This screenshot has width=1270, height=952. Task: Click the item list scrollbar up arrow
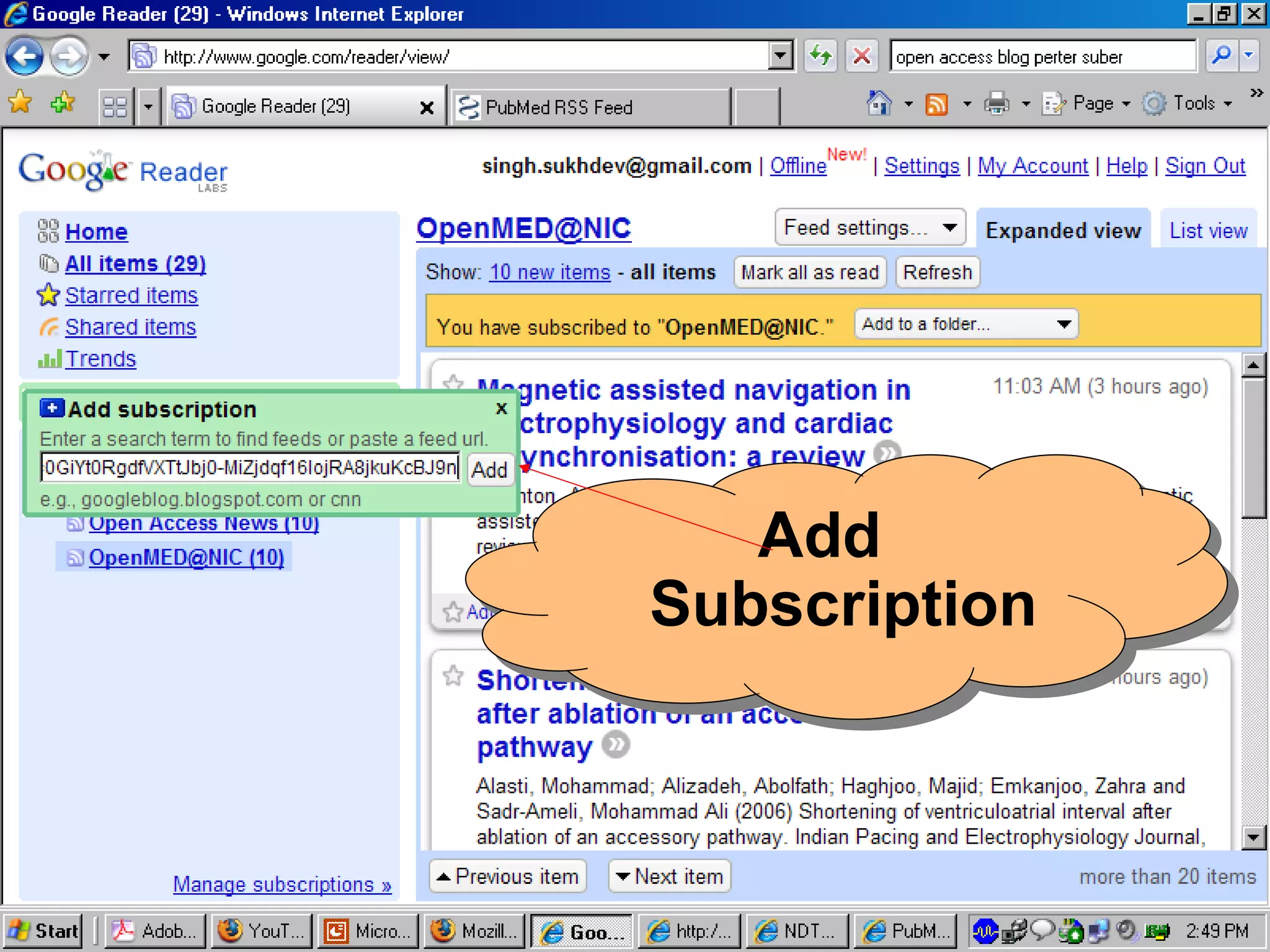coord(1253,365)
